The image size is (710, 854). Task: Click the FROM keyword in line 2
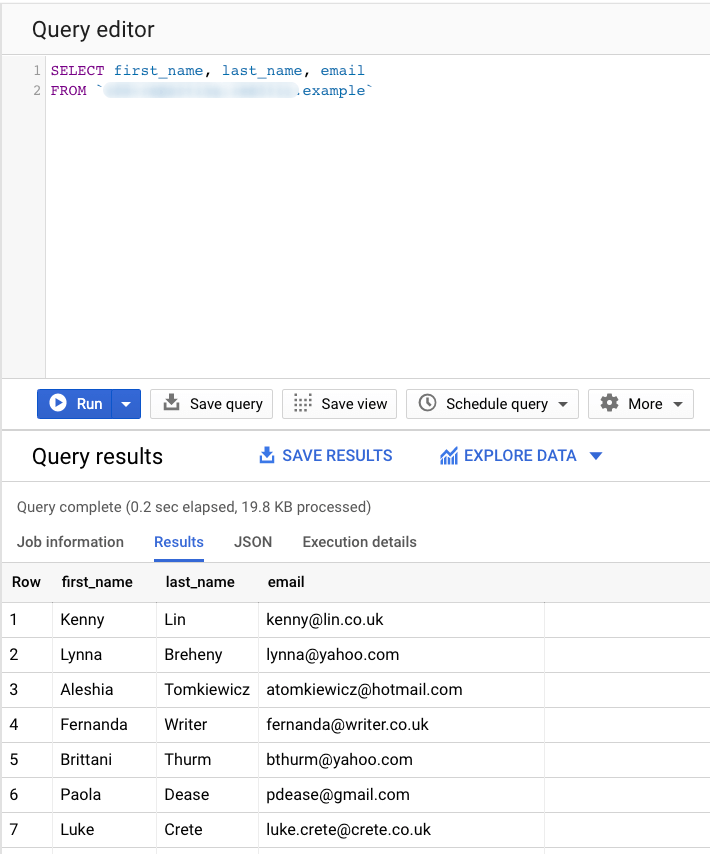(69, 90)
